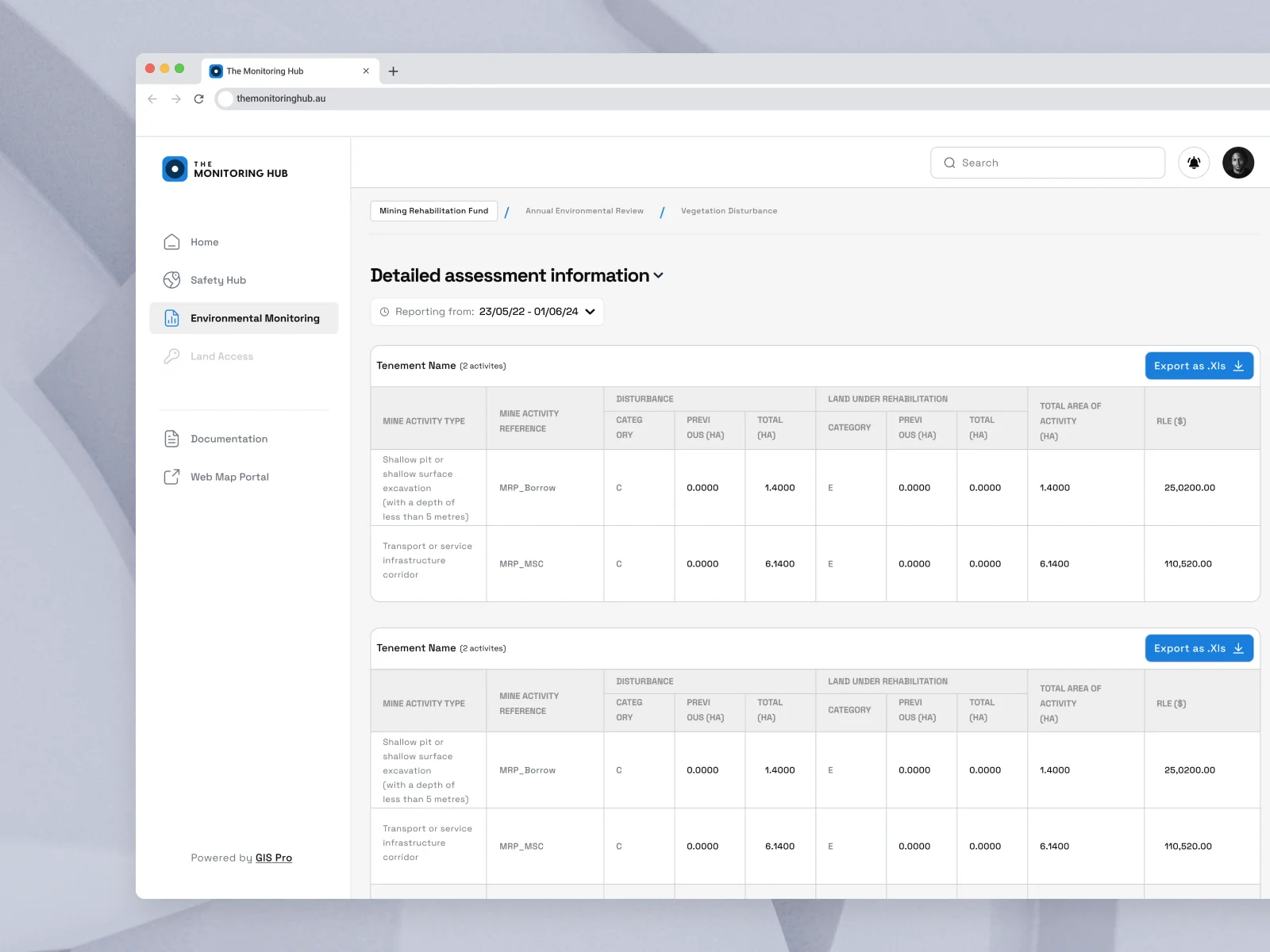Click the search magnifier icon
Screen dimensions: 1270x952
pyautogui.click(x=949, y=163)
